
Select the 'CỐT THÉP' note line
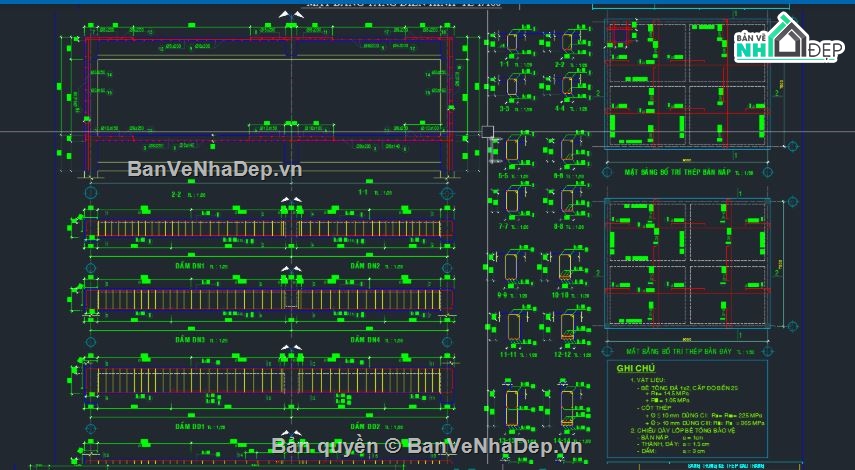pyautogui.click(x=655, y=408)
